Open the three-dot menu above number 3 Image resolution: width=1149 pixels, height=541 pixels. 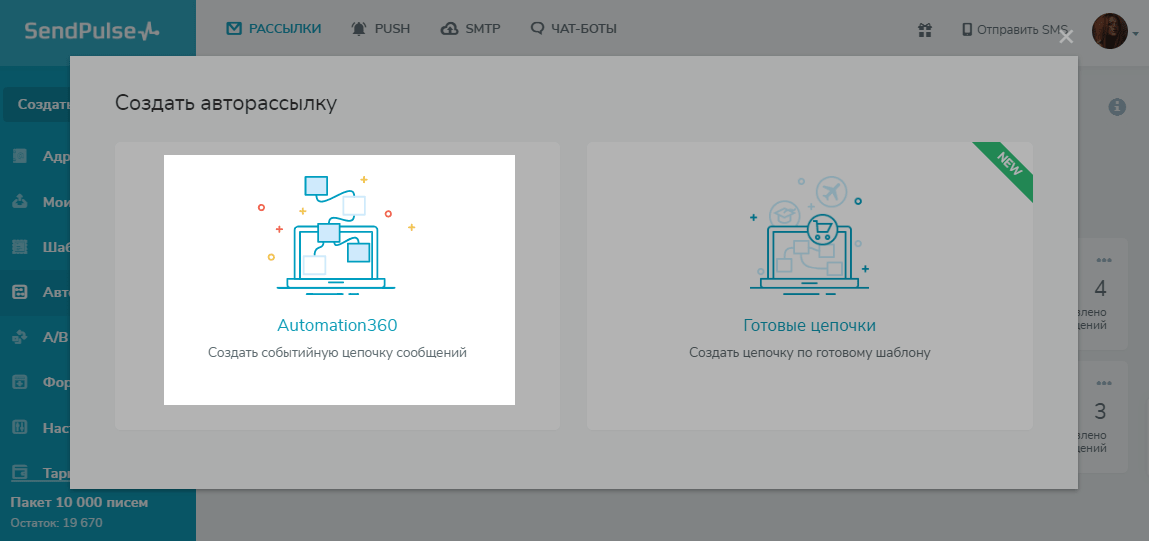pyautogui.click(x=1104, y=383)
